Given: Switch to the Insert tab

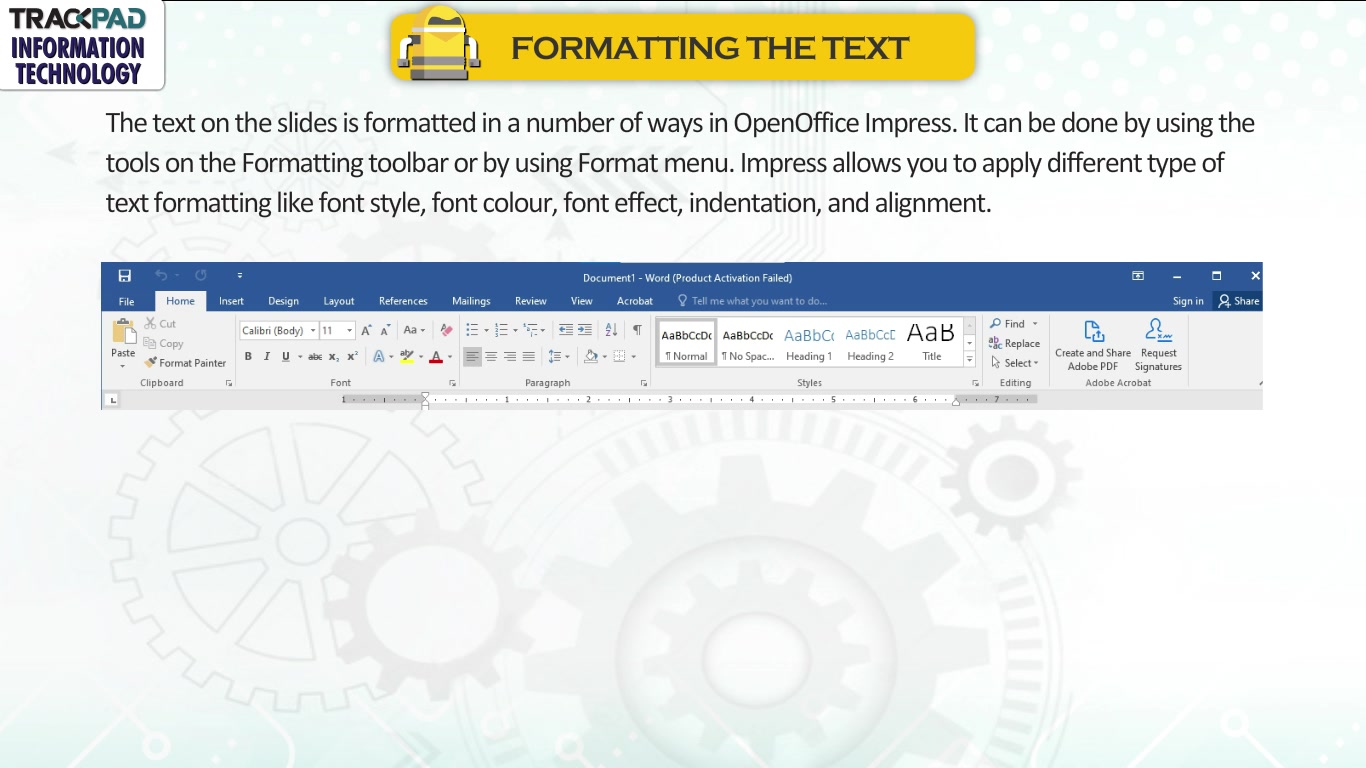Looking at the screenshot, I should (231, 301).
